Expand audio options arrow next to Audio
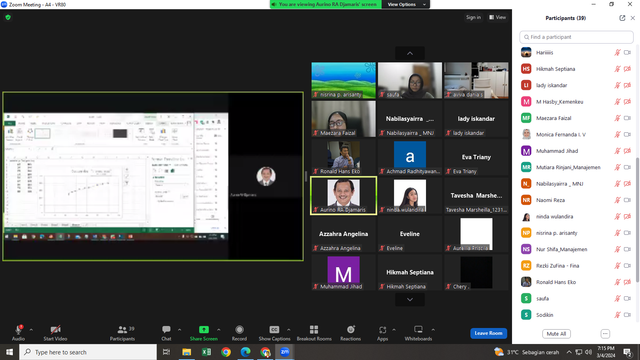This screenshot has height=360, width=640. pos(31,330)
